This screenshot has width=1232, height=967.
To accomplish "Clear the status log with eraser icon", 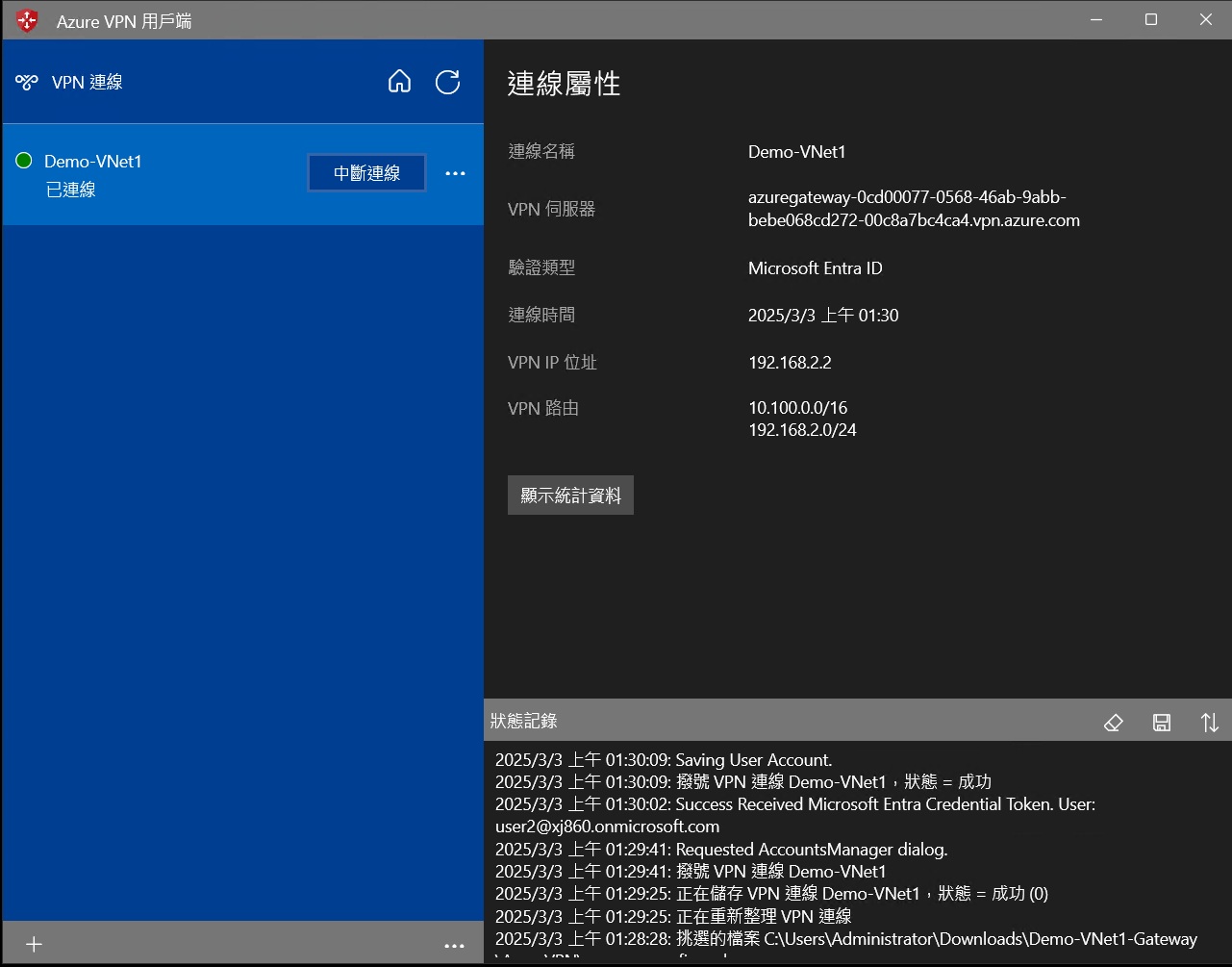I will tap(1114, 722).
